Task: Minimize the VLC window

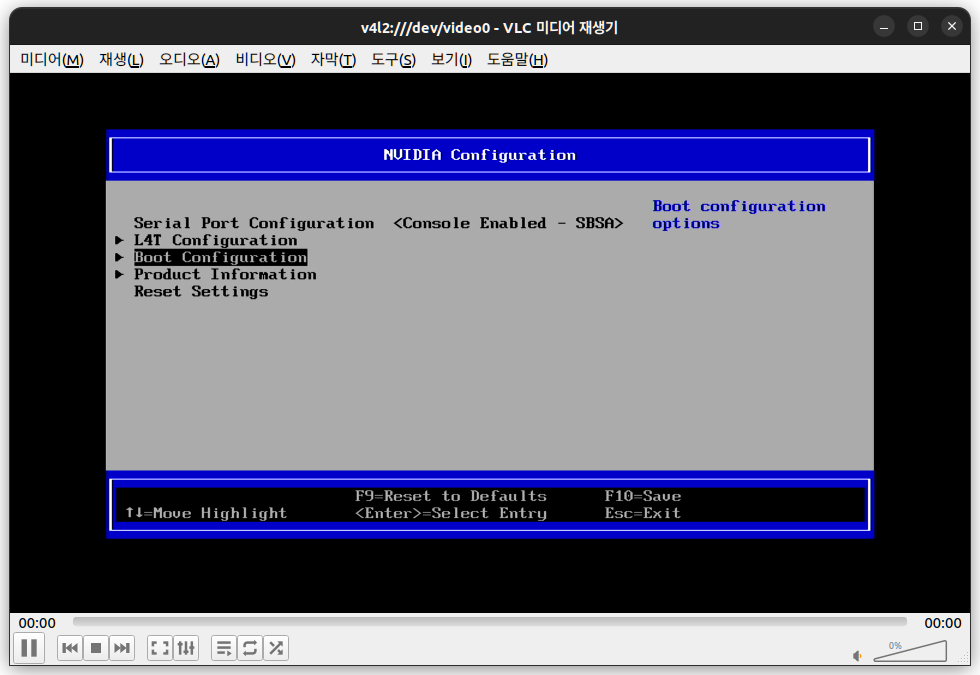Action: 884,26
